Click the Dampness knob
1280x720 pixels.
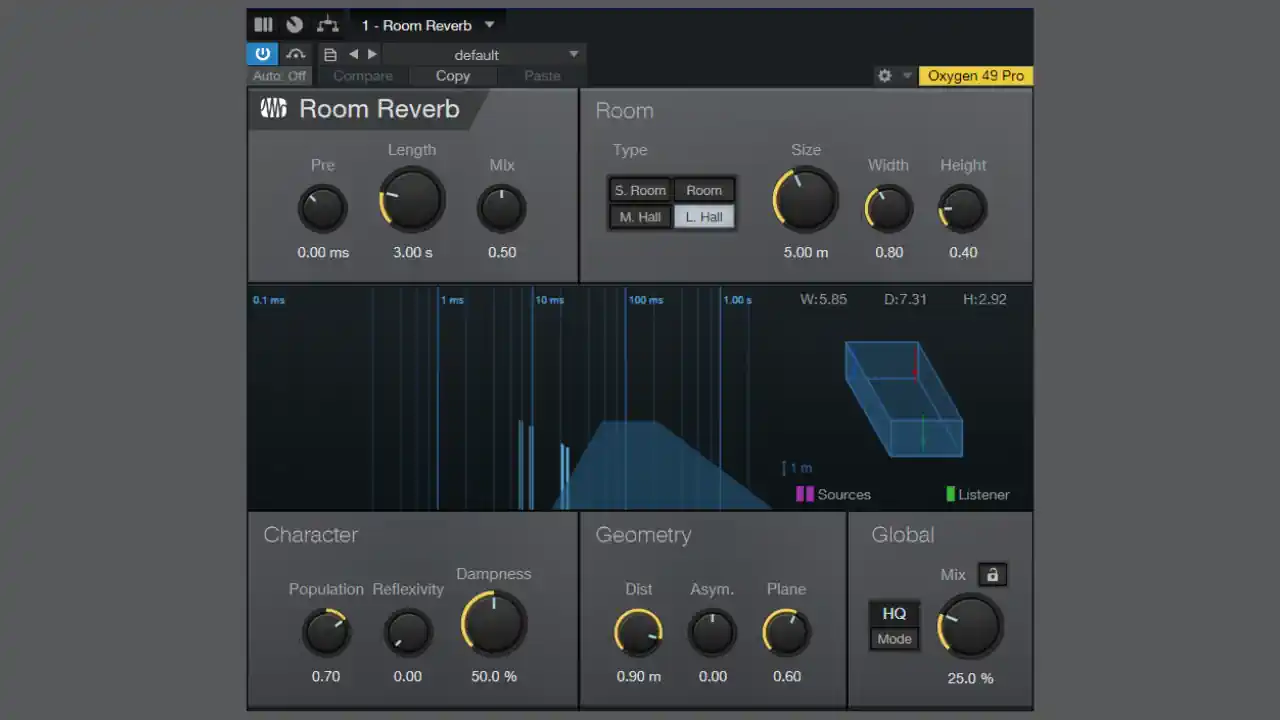pos(494,623)
